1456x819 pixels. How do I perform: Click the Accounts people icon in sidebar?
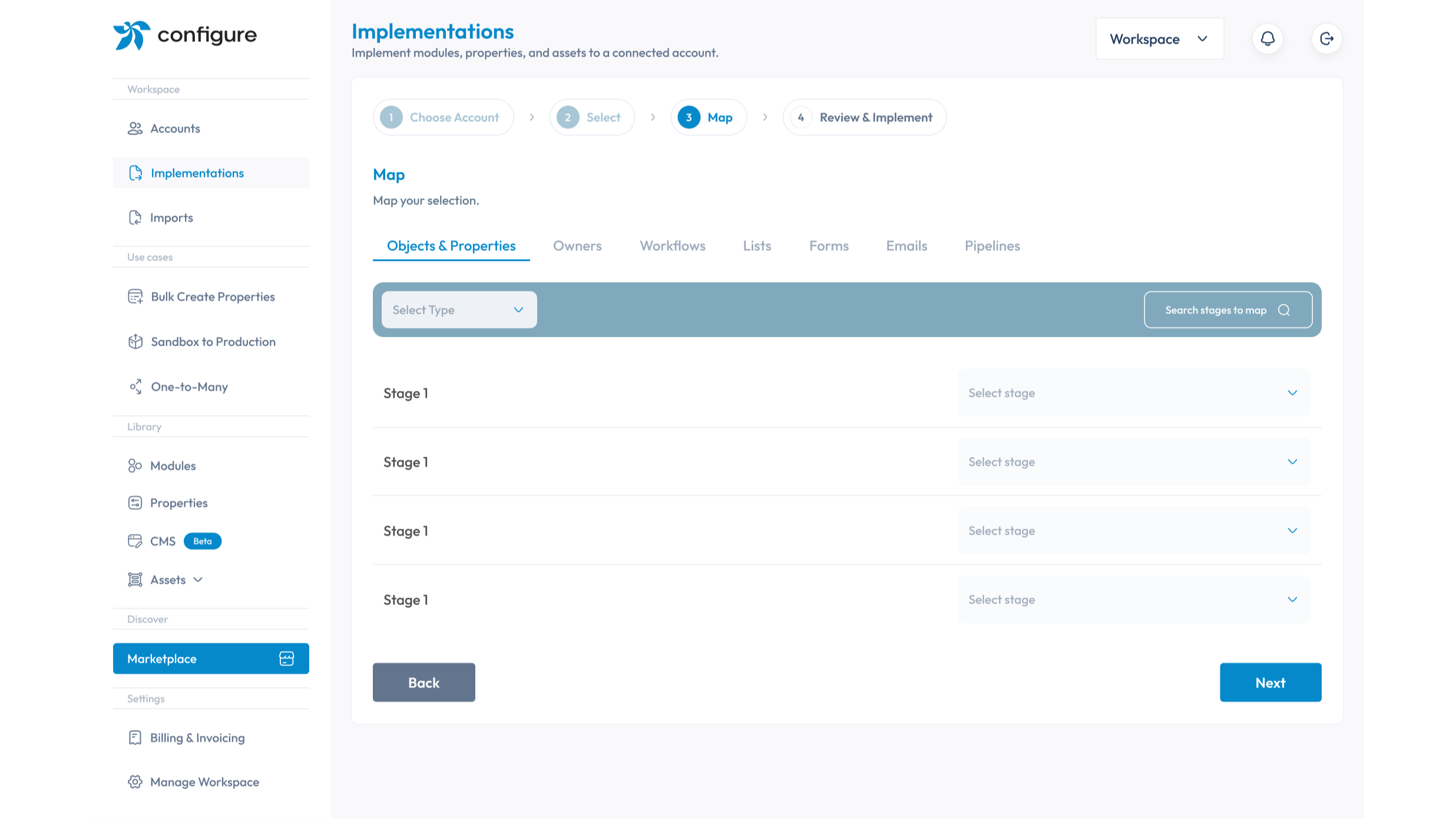tap(135, 128)
